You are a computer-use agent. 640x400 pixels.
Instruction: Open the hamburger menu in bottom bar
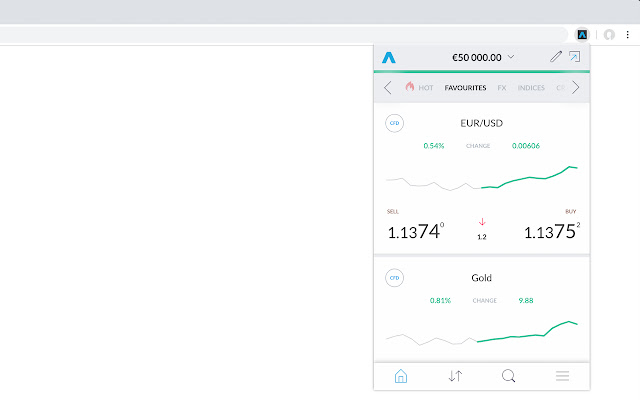(x=562, y=376)
